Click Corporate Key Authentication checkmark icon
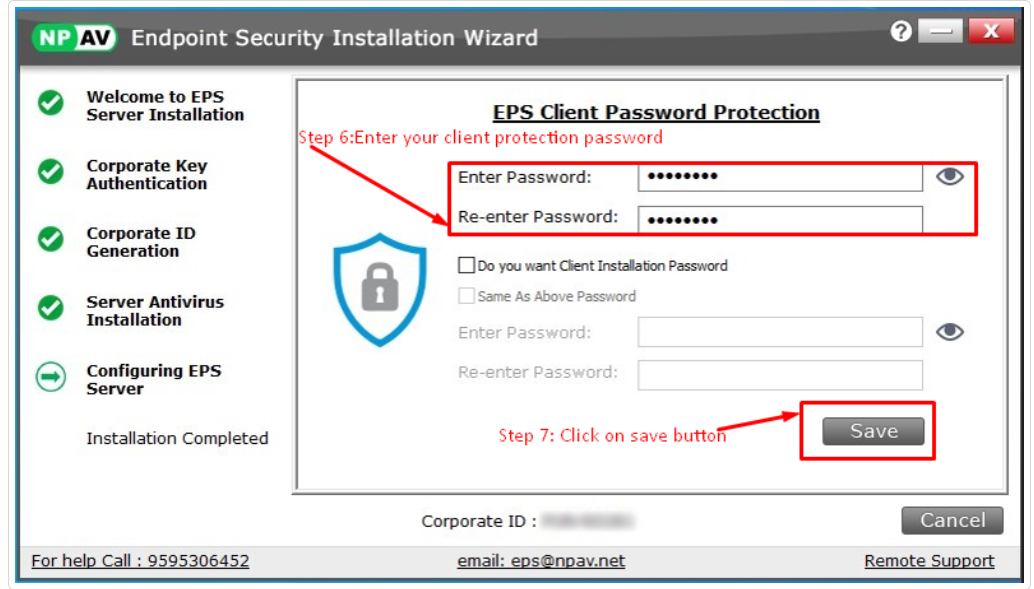 [51, 172]
